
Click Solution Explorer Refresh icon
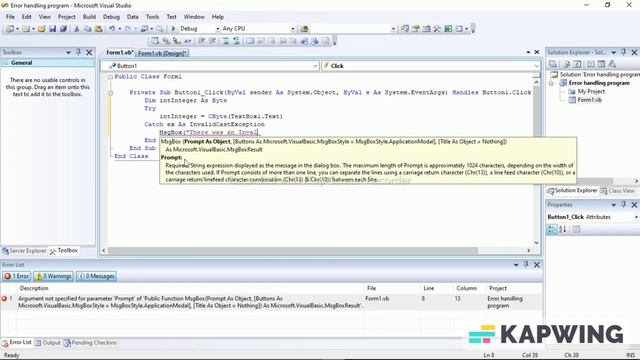click(x=577, y=64)
